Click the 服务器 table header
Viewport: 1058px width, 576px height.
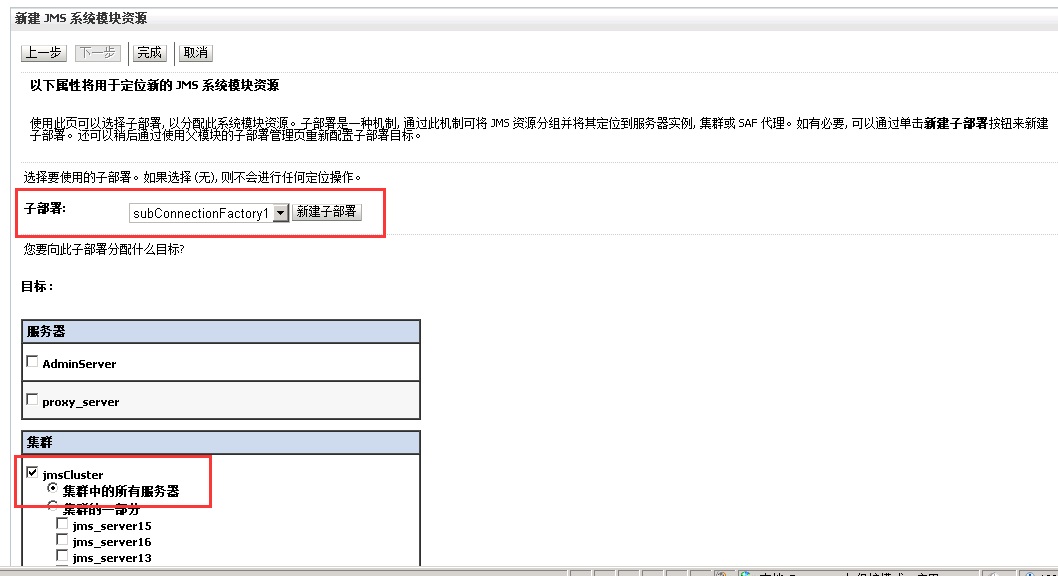pos(221,331)
